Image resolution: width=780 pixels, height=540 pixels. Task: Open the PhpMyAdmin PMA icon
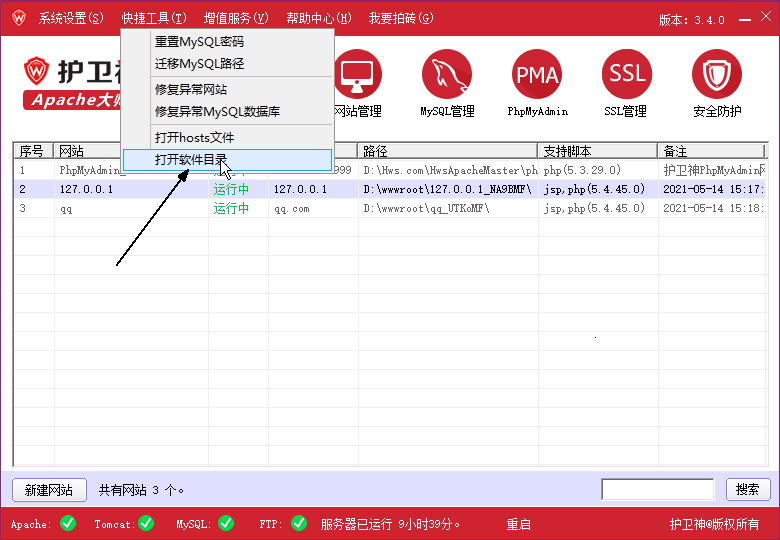point(537,75)
